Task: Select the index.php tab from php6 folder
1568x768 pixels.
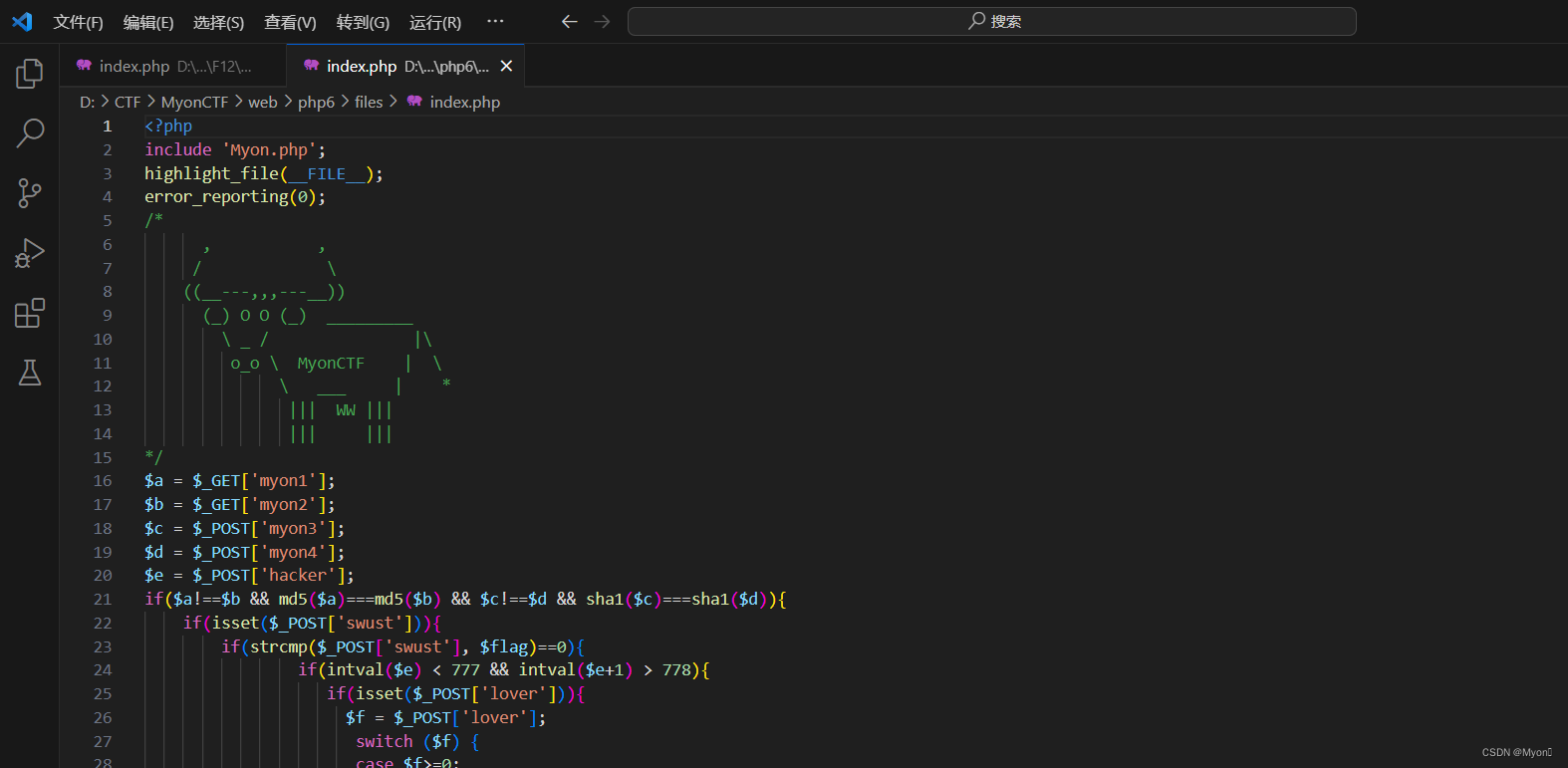Action: (405, 66)
